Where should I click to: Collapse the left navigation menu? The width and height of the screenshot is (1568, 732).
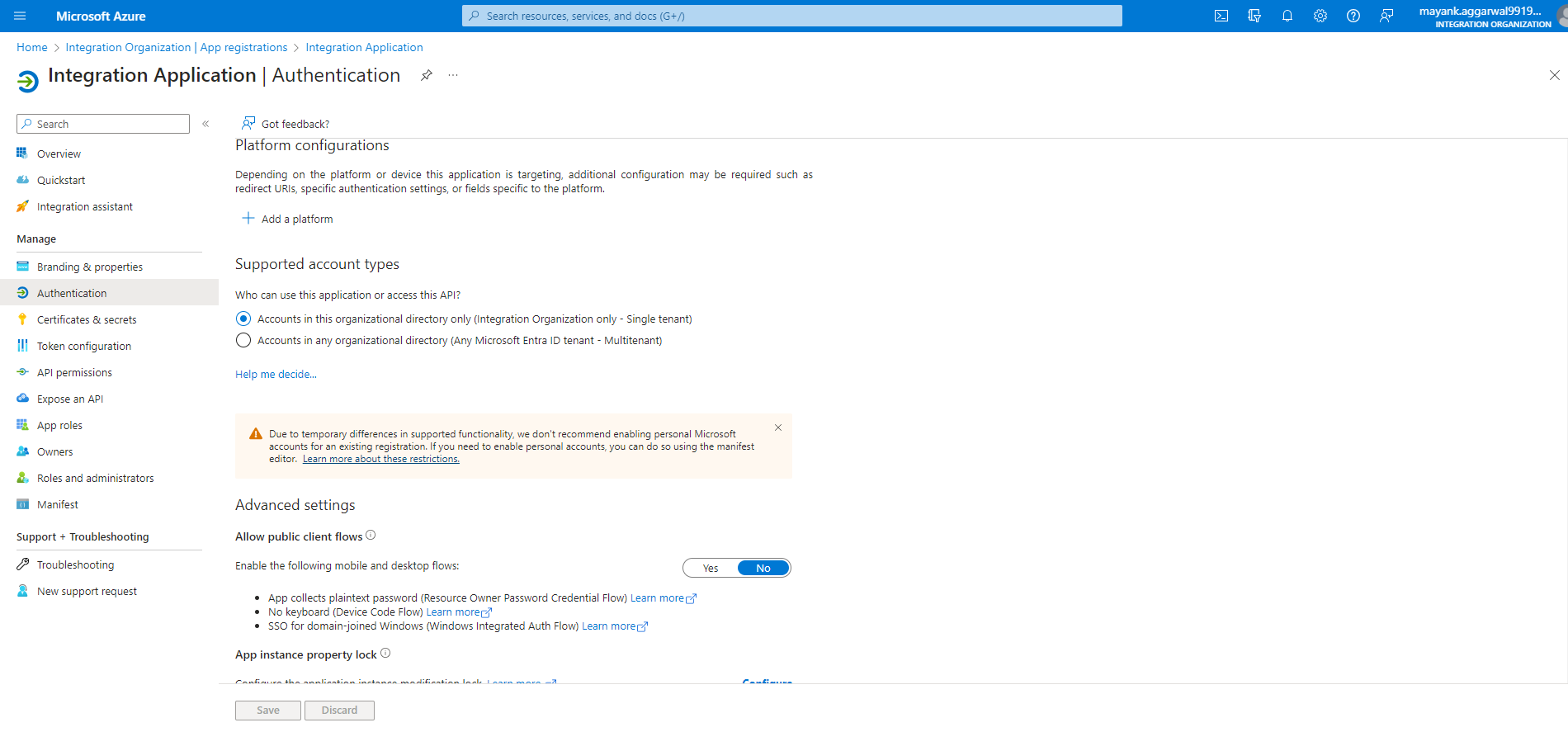[205, 124]
